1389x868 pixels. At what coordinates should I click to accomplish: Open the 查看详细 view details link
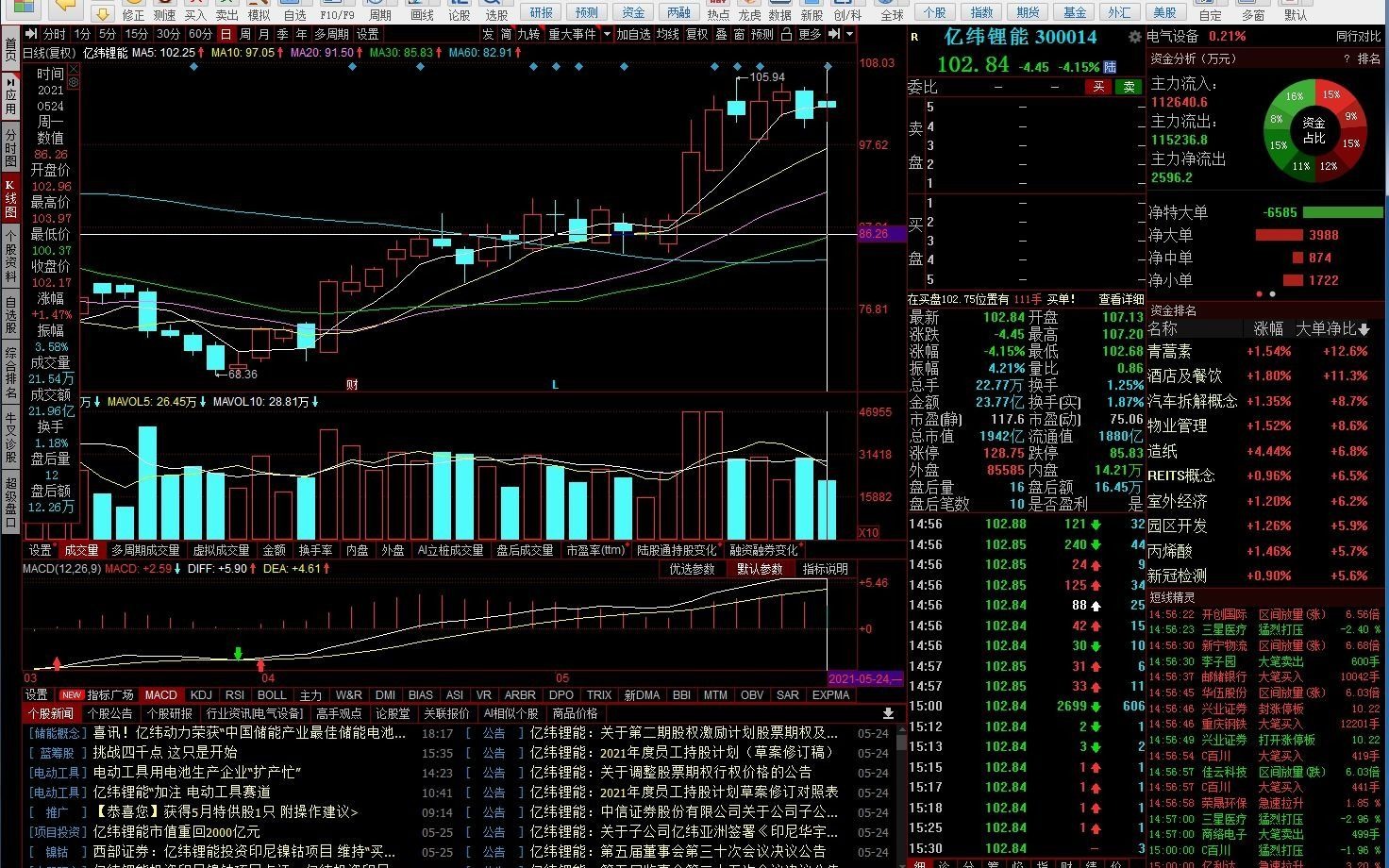1121,299
